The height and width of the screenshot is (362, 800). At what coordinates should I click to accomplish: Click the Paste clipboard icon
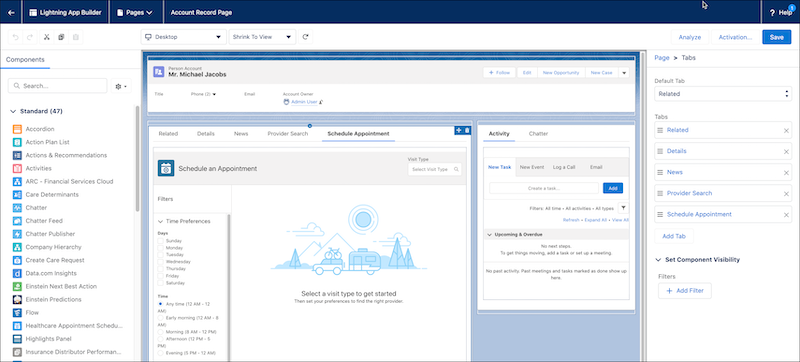(76, 37)
